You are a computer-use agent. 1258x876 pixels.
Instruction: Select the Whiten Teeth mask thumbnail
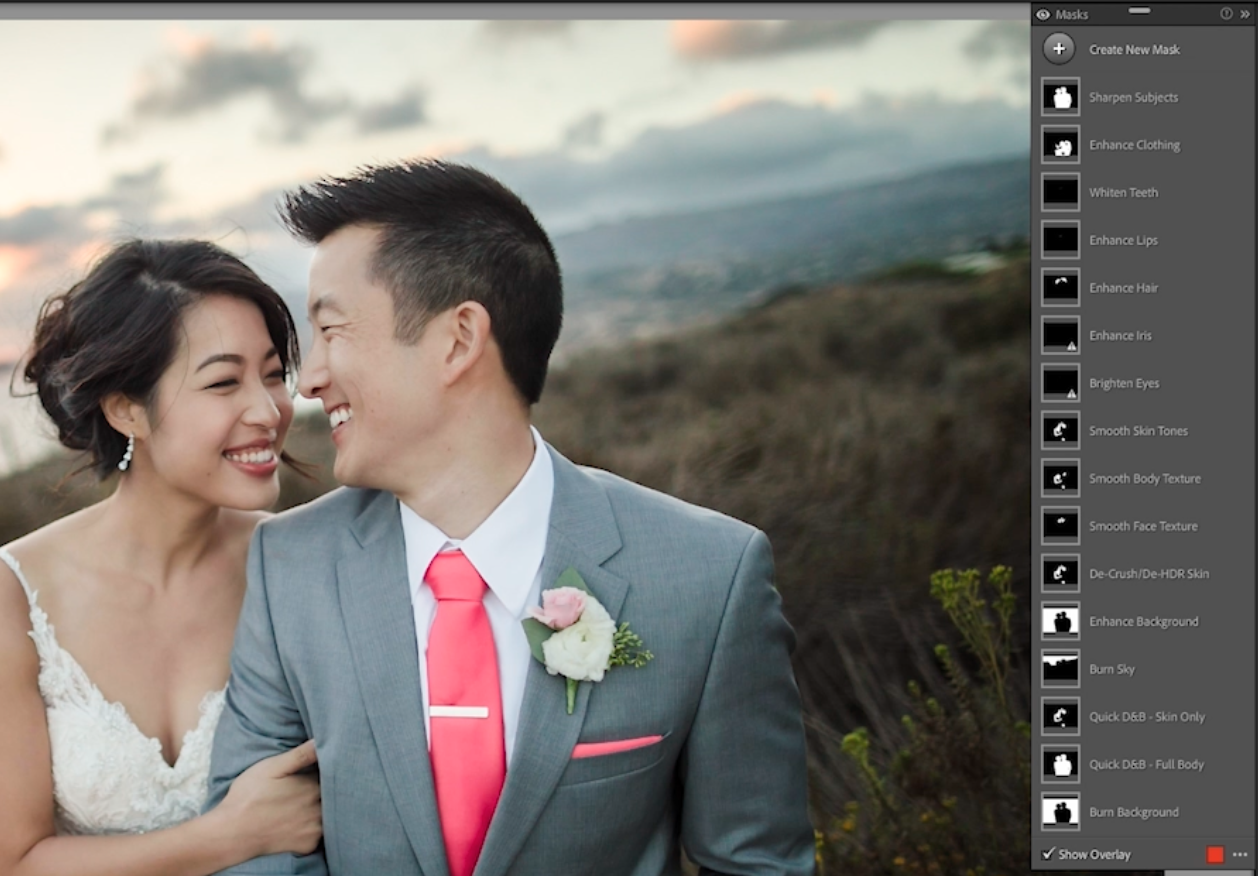click(x=1060, y=191)
